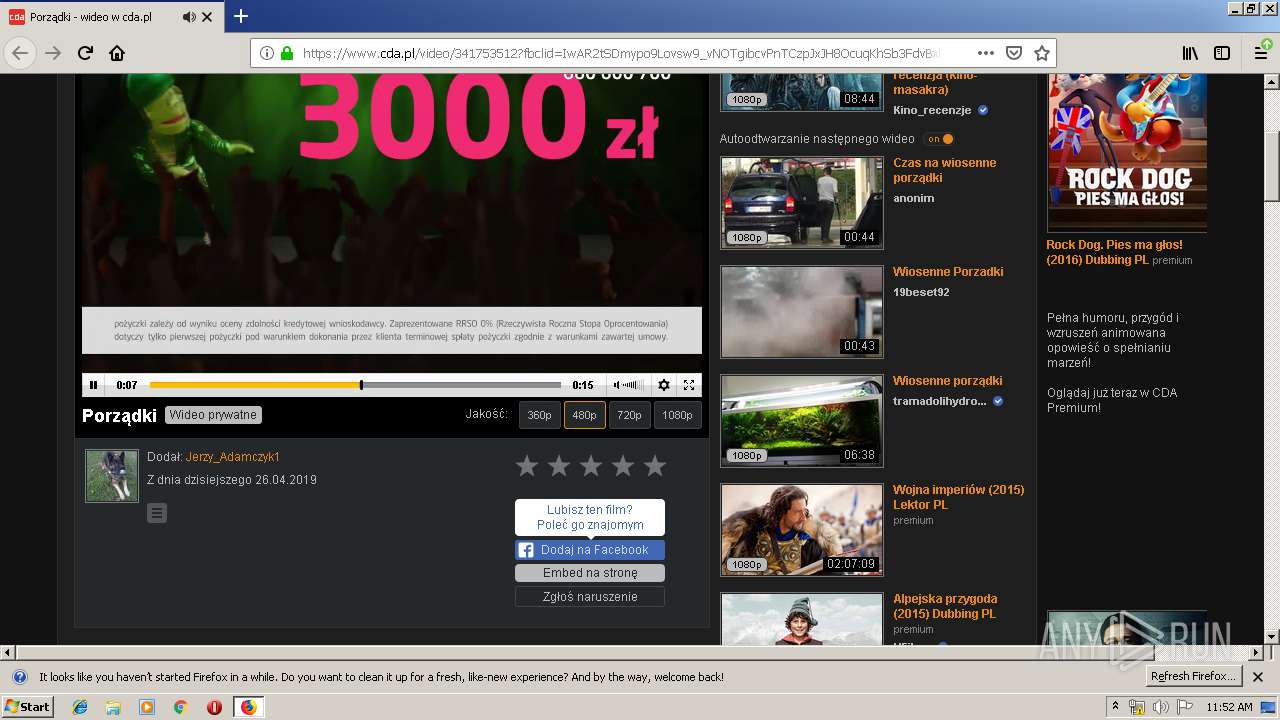Image resolution: width=1280 pixels, height=720 pixels.
Task: Open the system tray volume icon
Action: tap(1160, 707)
